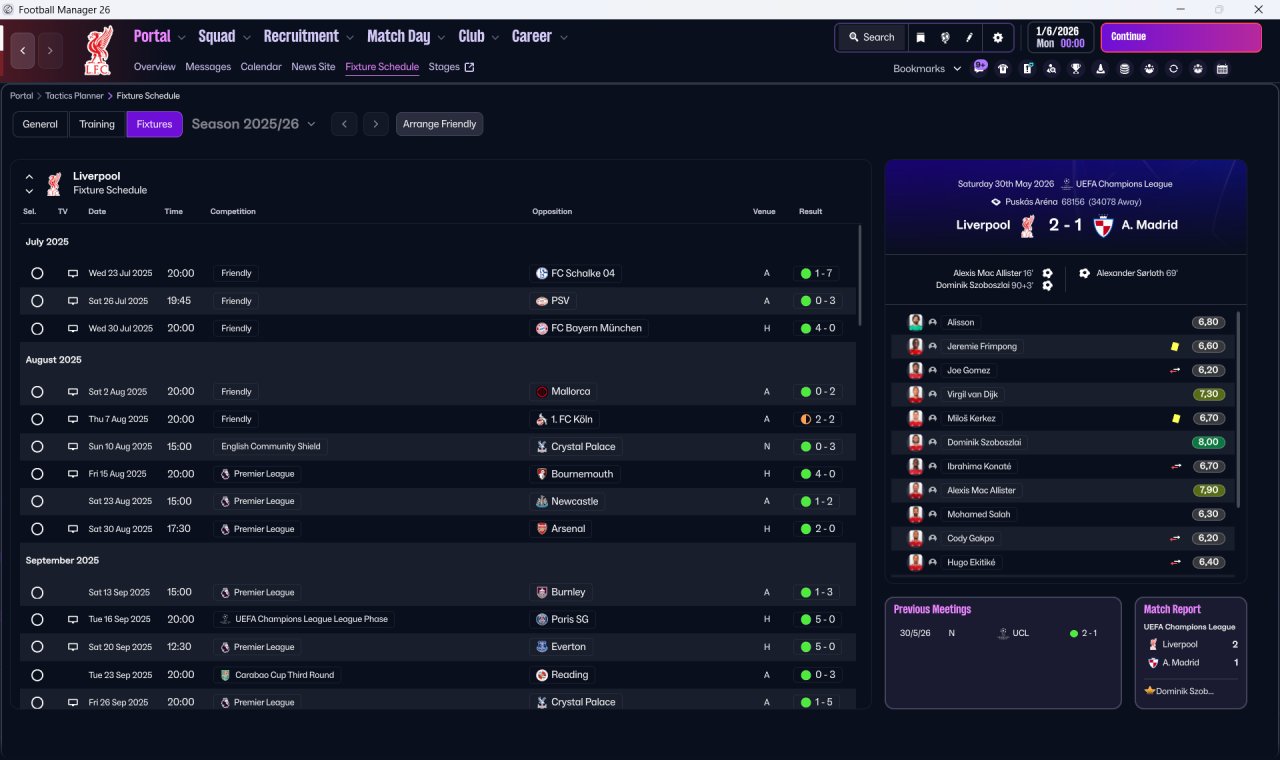Click the Stages external link icon

[x=470, y=67]
